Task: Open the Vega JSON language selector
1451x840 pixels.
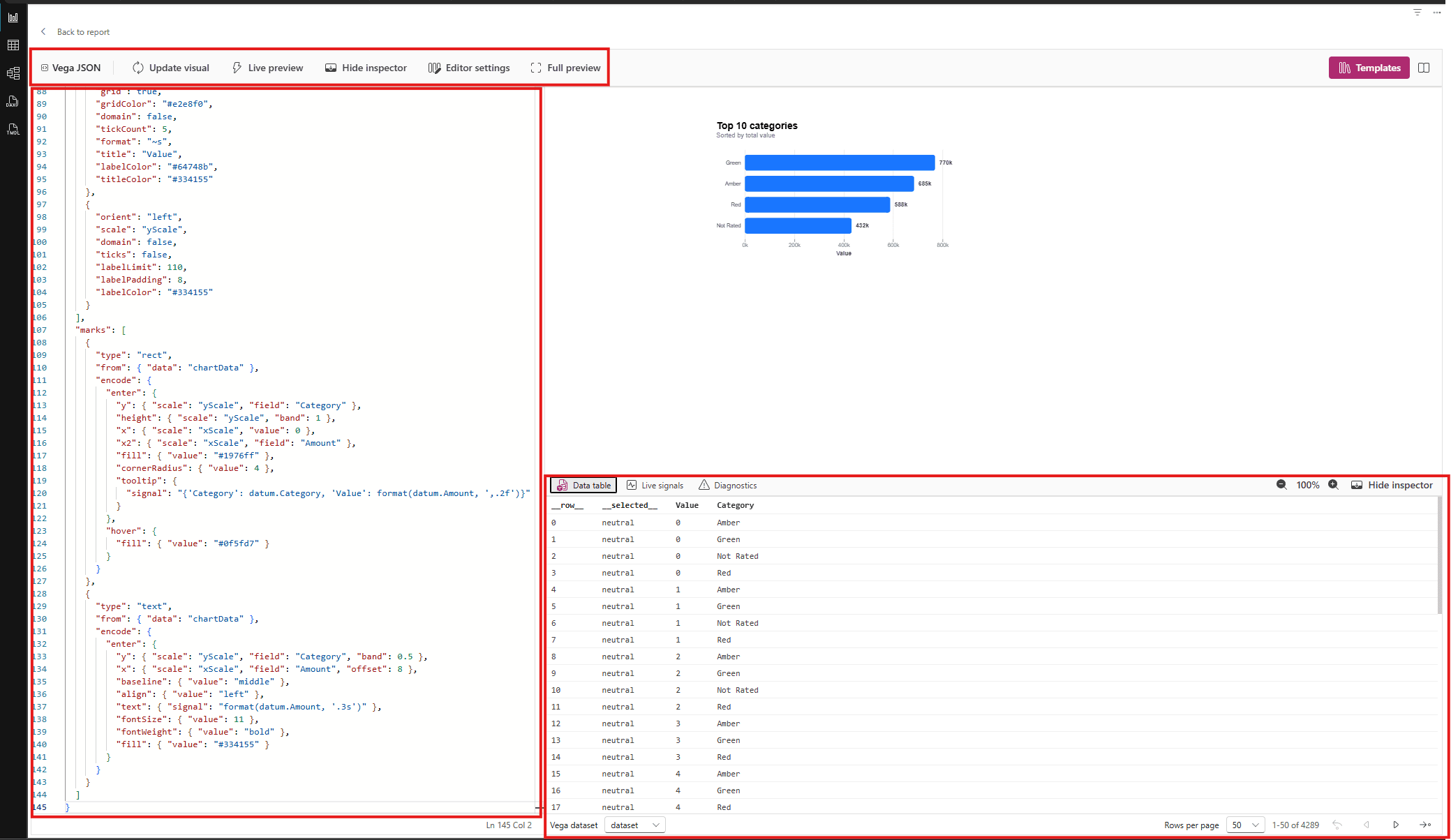Action: tap(70, 68)
